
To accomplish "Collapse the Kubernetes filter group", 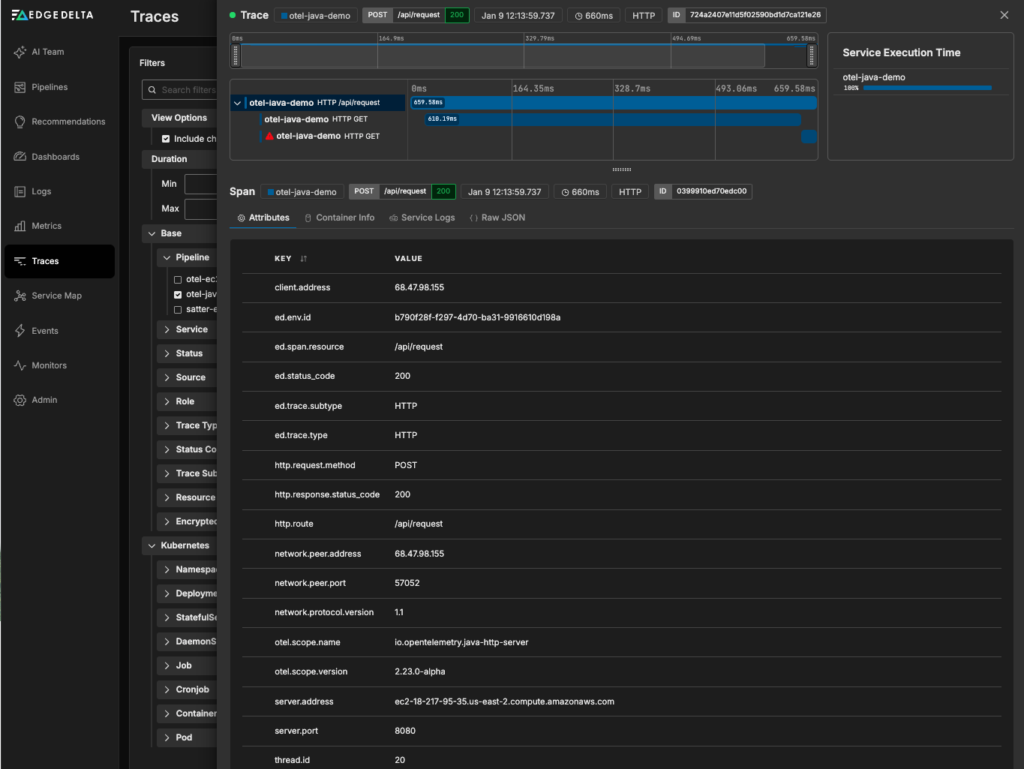I will [150, 546].
